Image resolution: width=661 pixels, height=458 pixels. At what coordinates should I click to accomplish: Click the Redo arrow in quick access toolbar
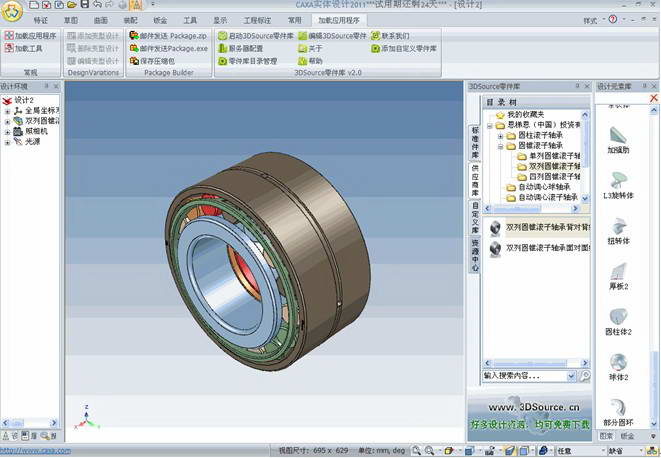[x=110, y=4]
